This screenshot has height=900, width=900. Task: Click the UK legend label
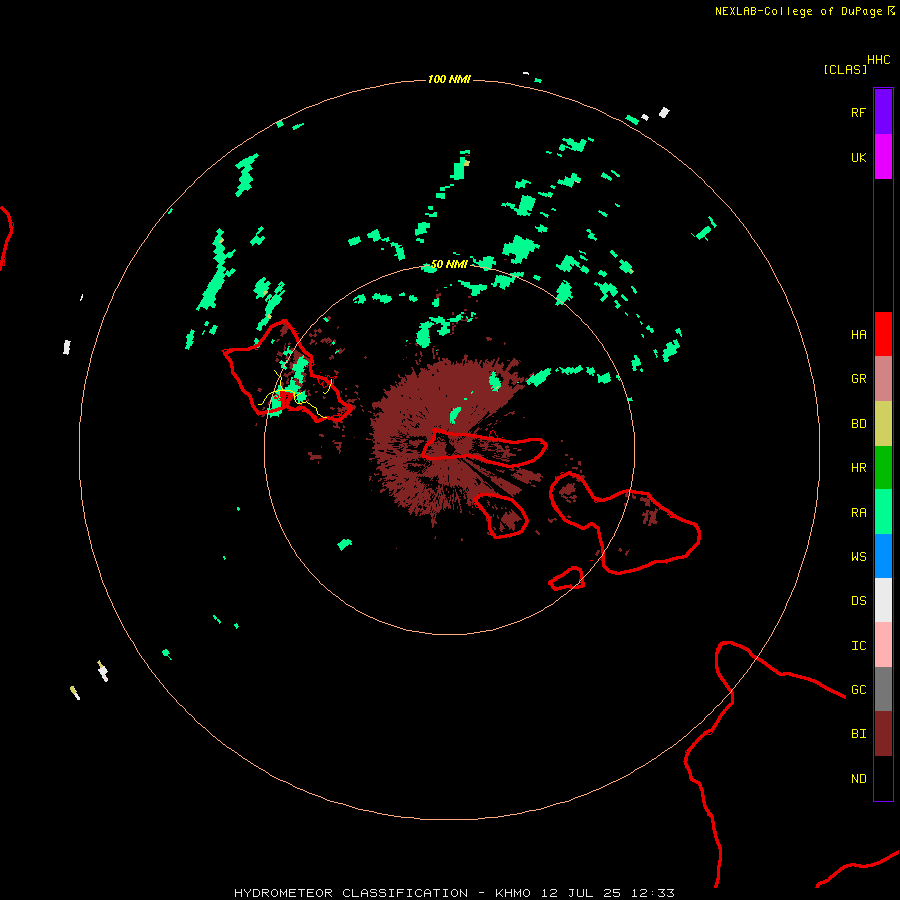pos(858,157)
